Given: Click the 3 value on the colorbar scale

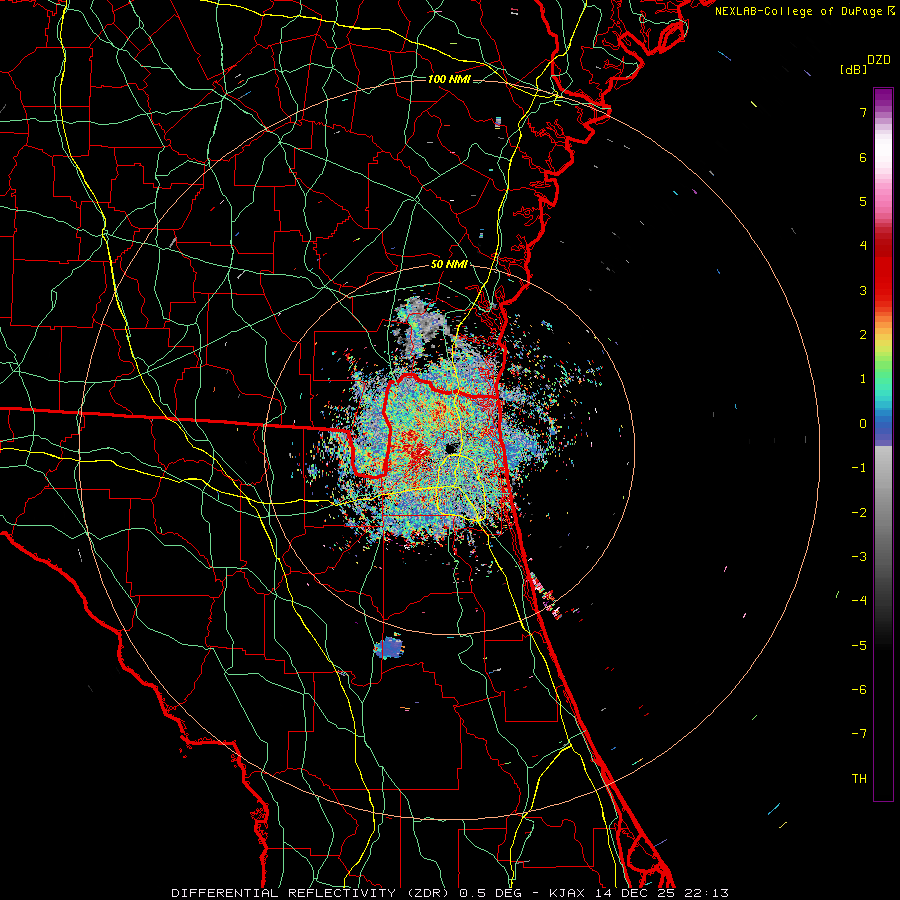Looking at the screenshot, I should [863, 290].
